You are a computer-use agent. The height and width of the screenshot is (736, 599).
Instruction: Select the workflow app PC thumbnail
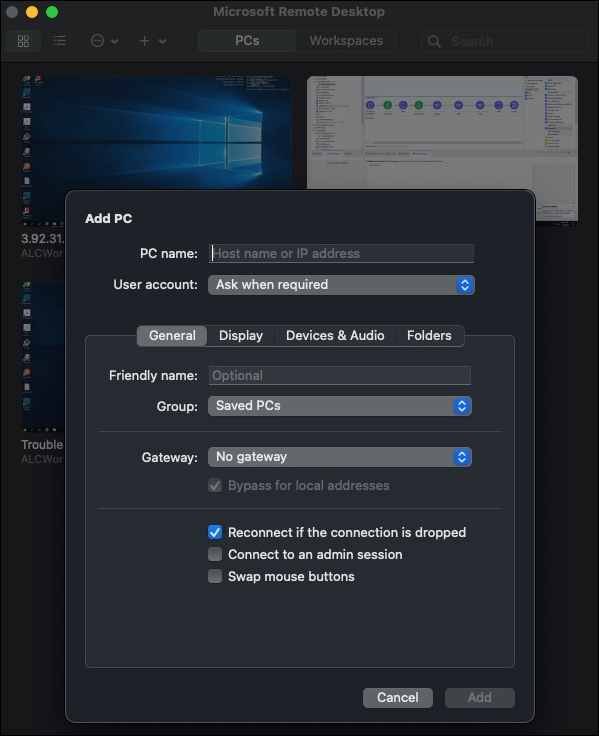pos(442,133)
